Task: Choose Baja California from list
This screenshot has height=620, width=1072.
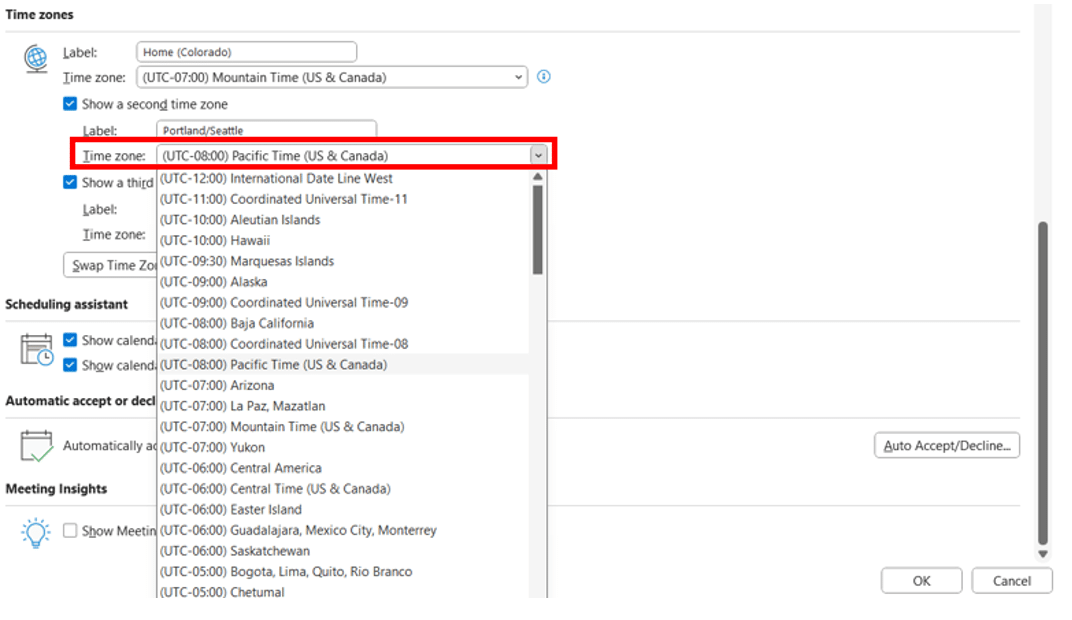Action: click(x=343, y=323)
